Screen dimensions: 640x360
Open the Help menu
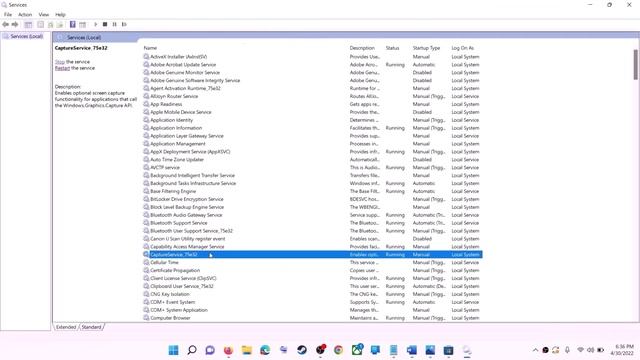pyautogui.click(x=60, y=14)
